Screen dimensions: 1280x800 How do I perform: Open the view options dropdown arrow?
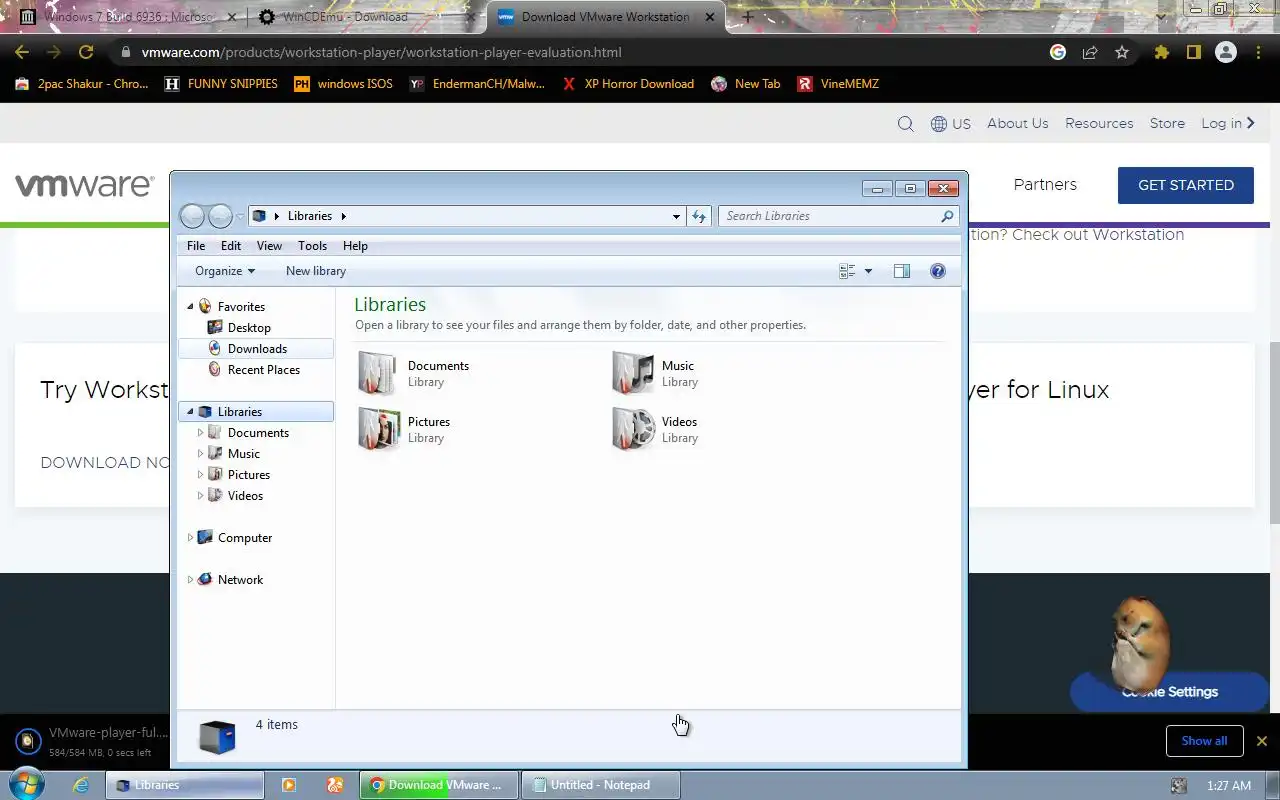pos(868,271)
